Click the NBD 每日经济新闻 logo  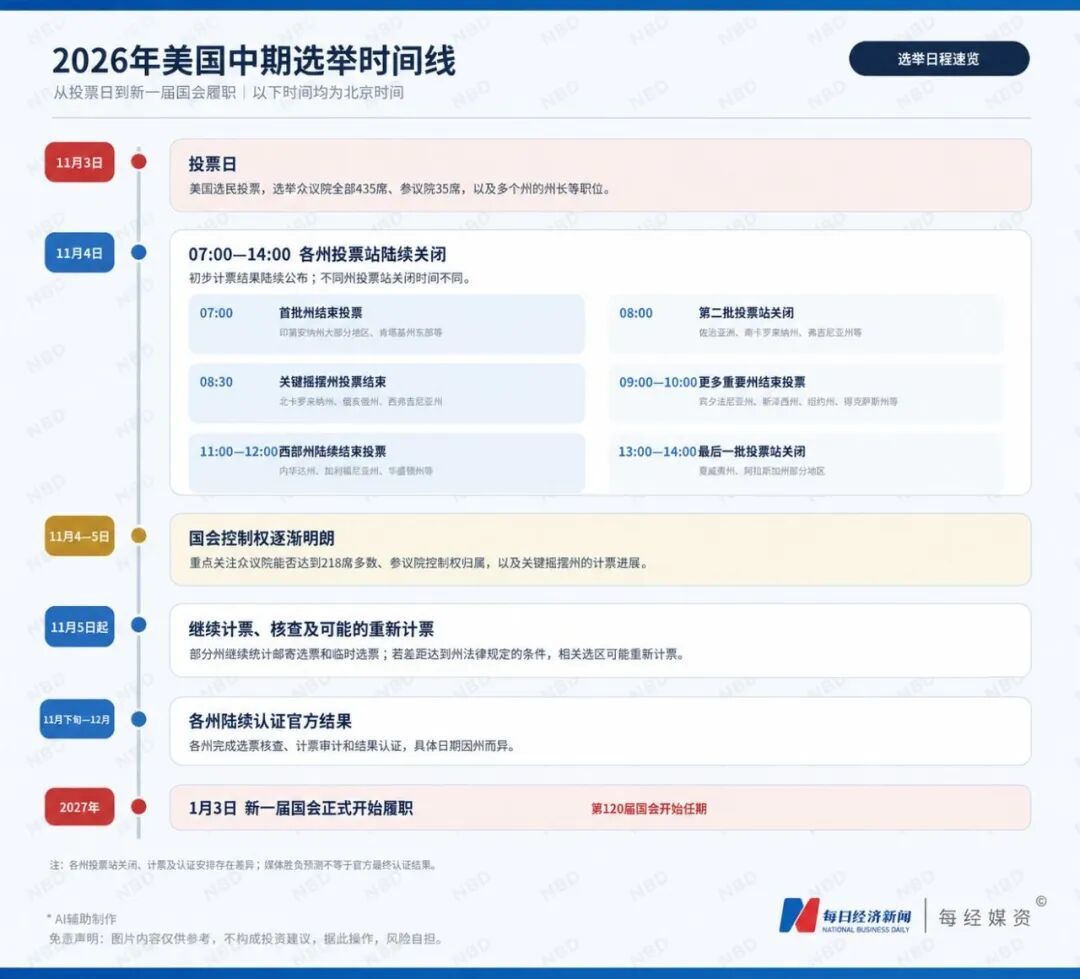[x=844, y=916]
